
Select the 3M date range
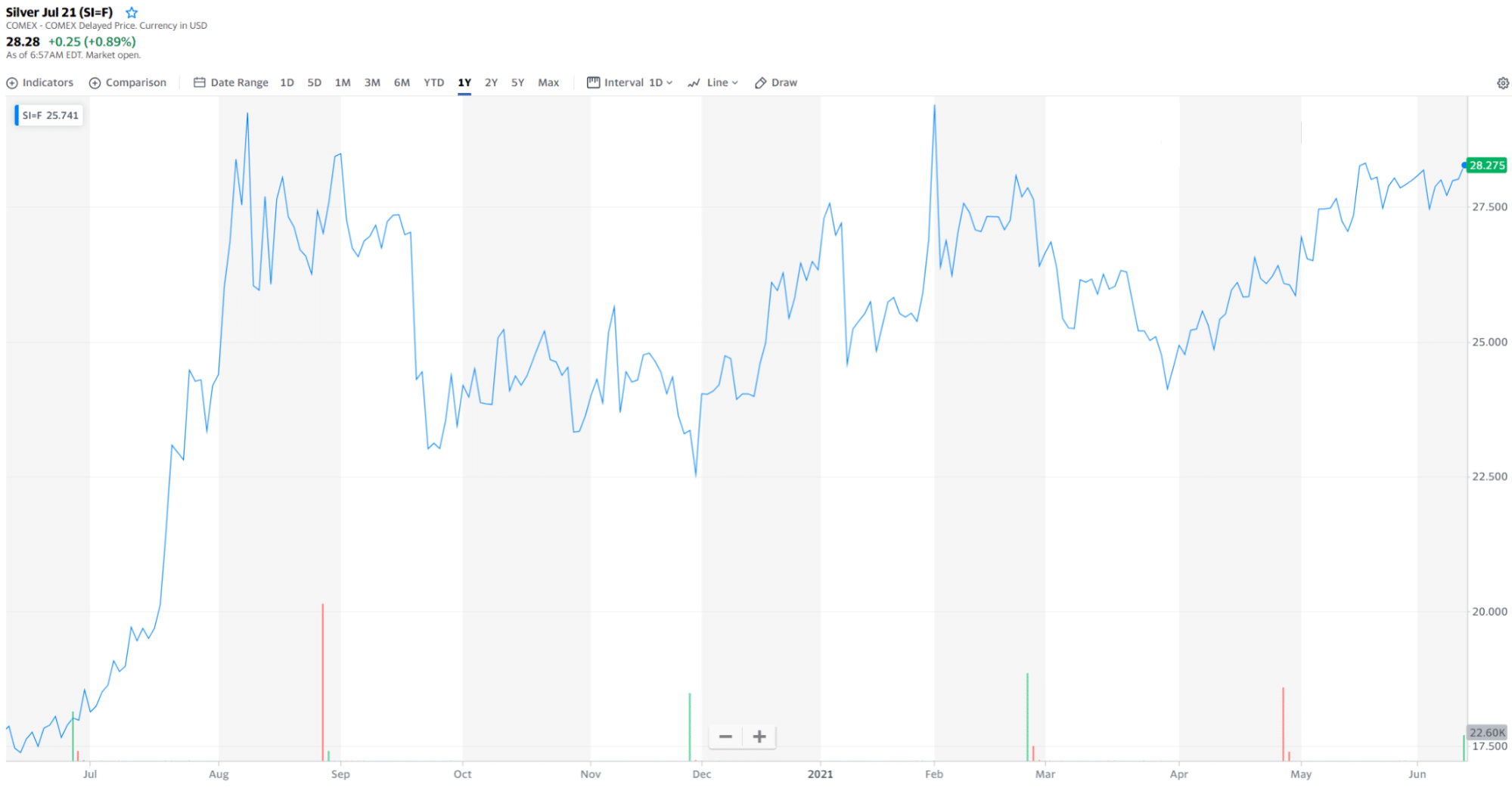[372, 82]
